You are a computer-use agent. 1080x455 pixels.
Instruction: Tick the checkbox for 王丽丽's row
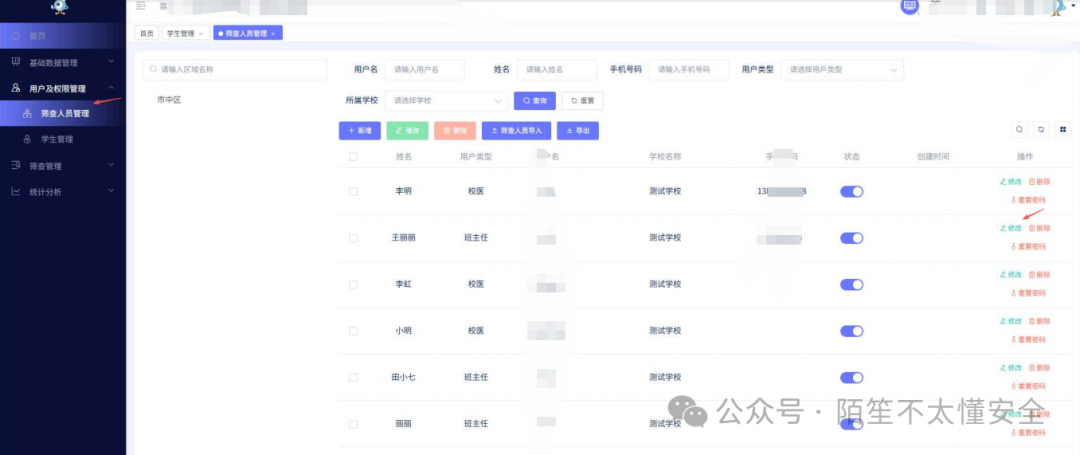353,238
